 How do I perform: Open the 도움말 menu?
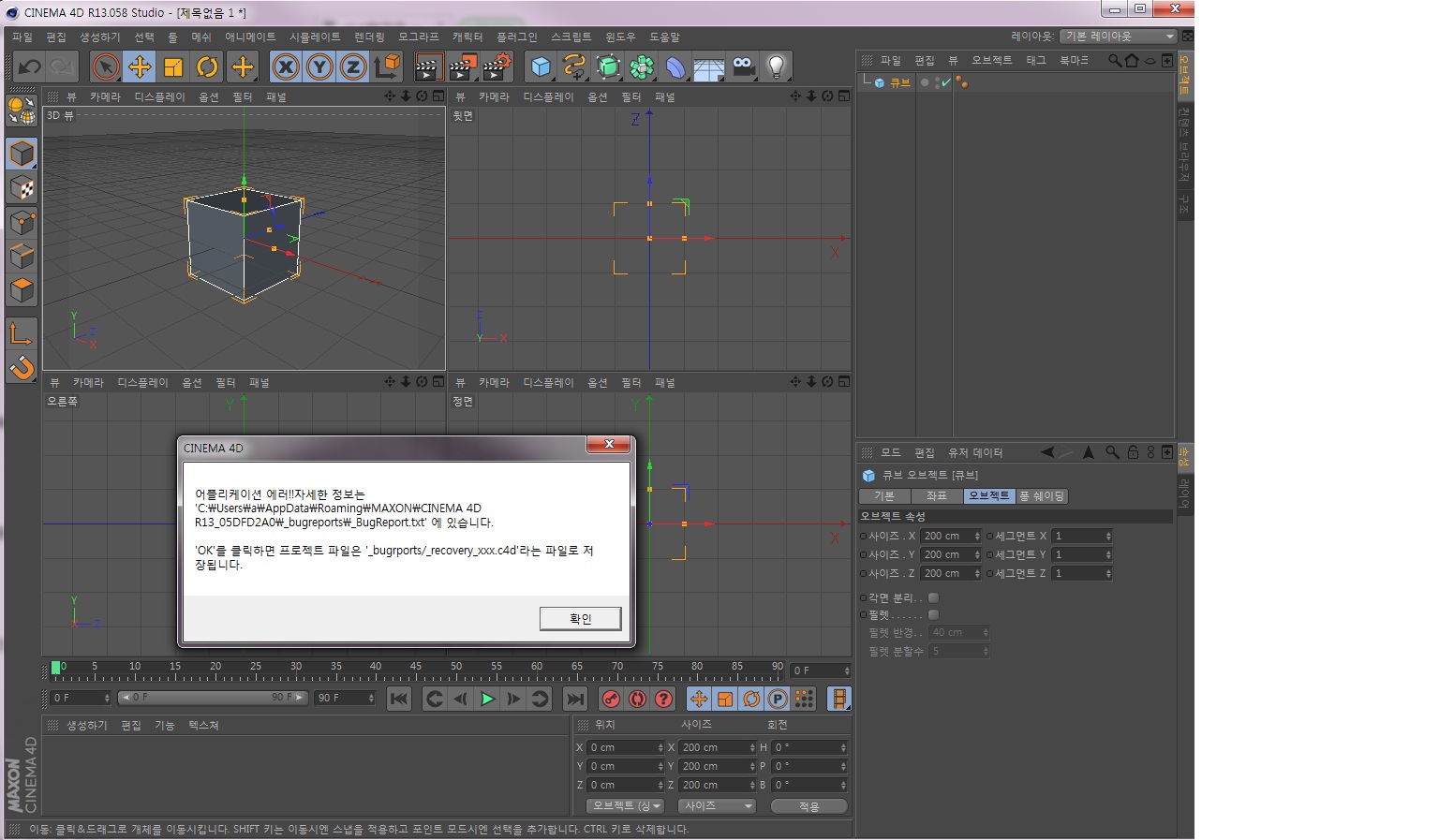point(664,37)
